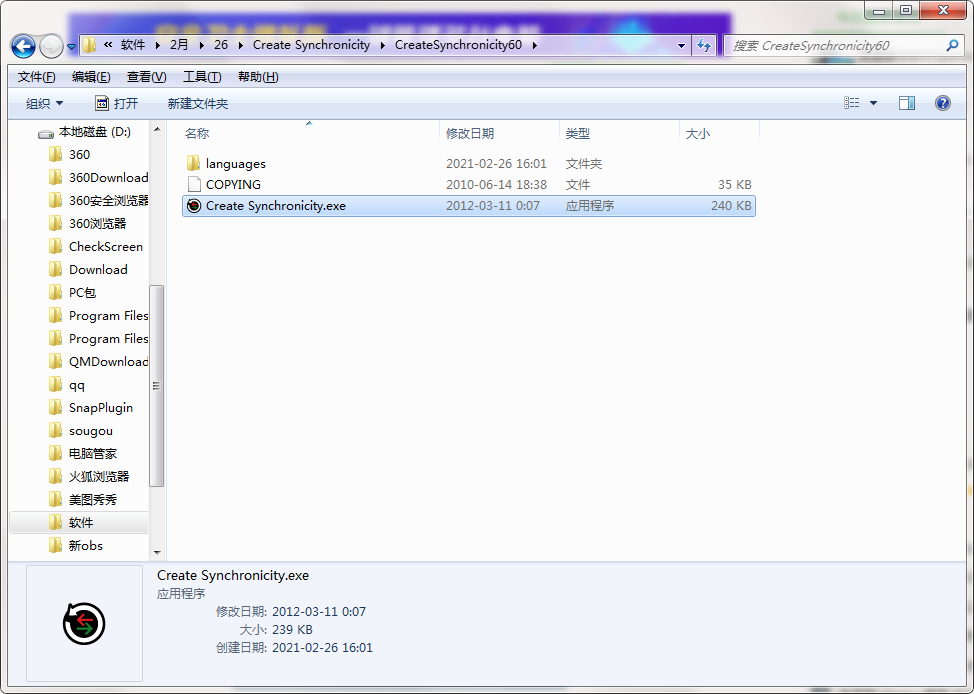Screen dimensions: 974x694
Task: Click the sougou folder icon
Action: (55, 431)
